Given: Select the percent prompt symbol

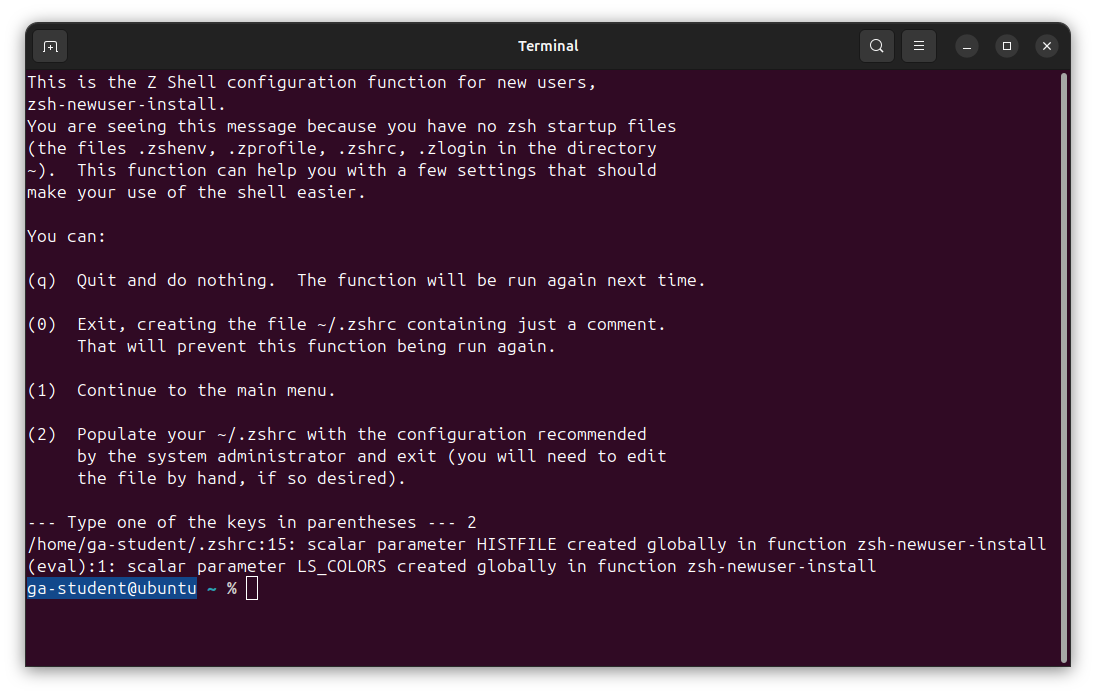Looking at the screenshot, I should (x=231, y=588).
